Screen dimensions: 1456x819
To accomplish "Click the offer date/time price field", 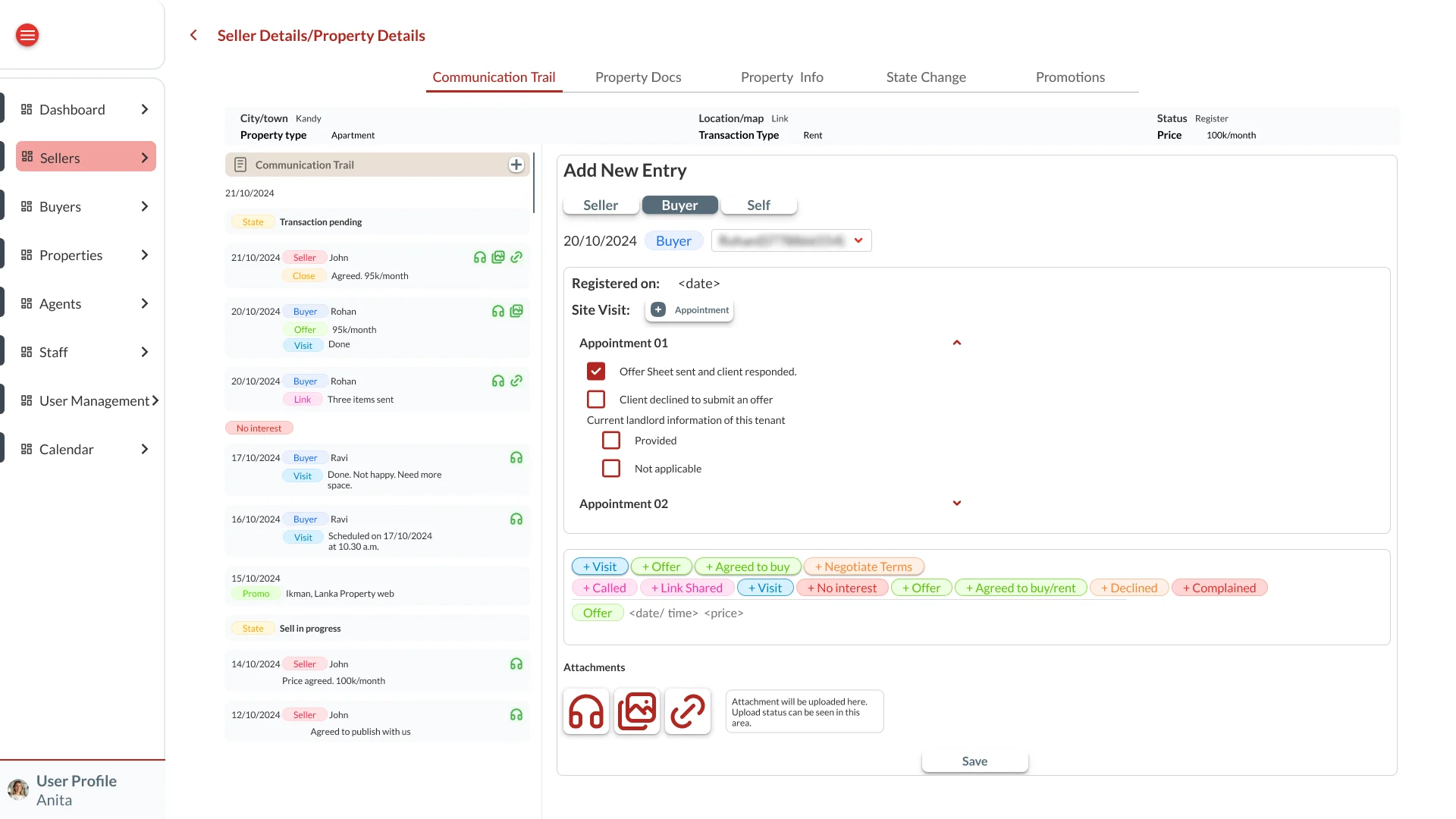I will (686, 613).
